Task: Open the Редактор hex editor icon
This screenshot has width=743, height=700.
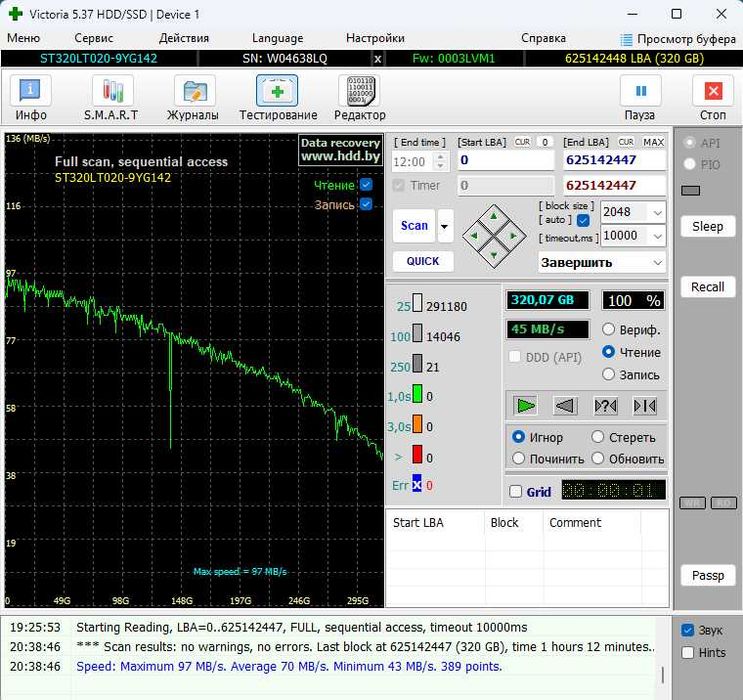Action: (359, 98)
